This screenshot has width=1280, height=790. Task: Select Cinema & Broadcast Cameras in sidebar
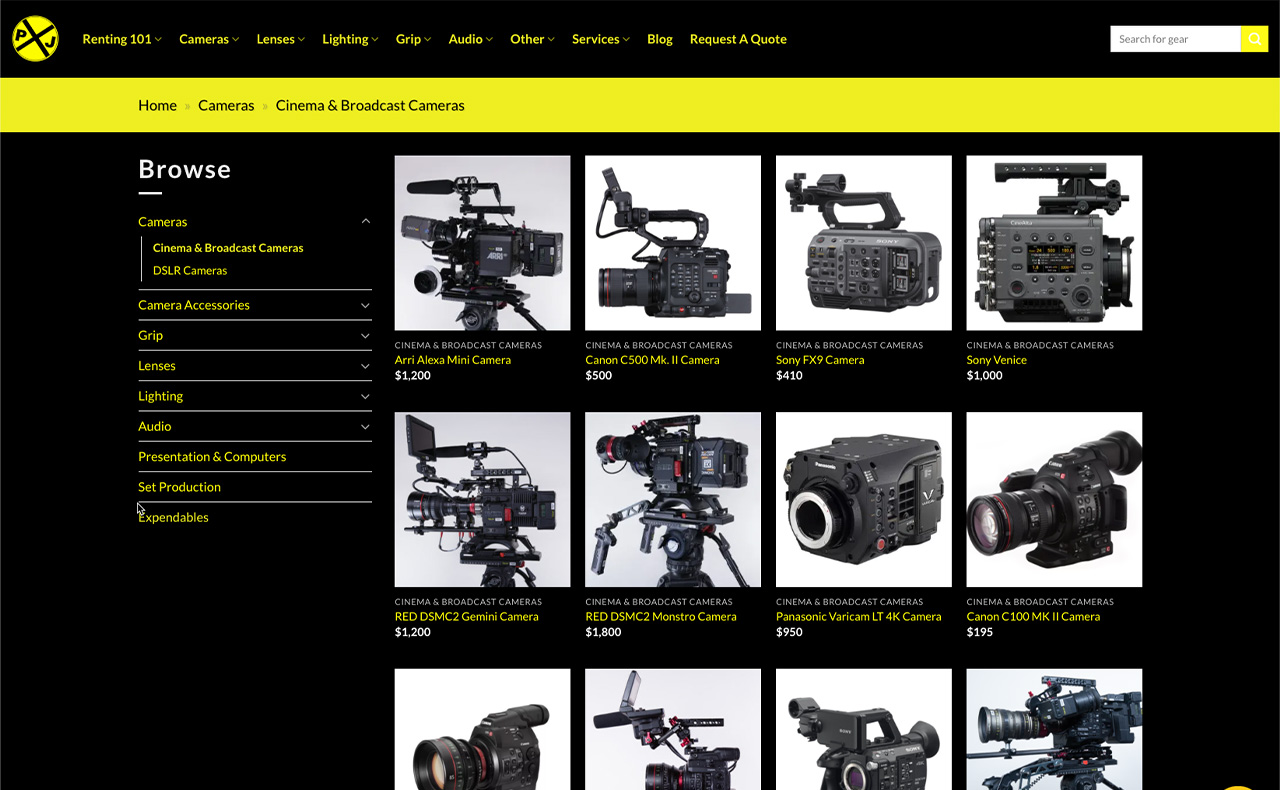pos(228,248)
